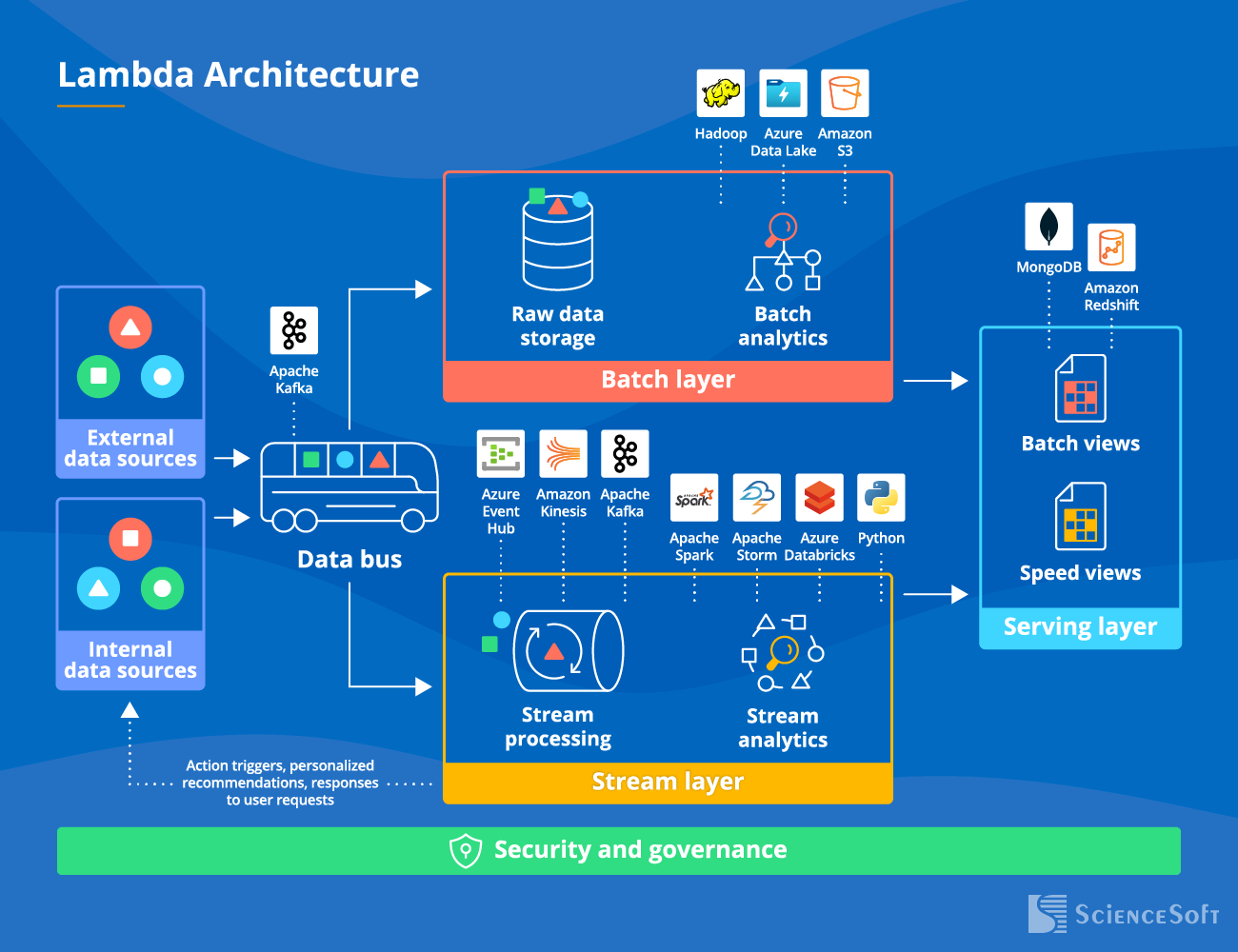Open the Azure Event Hub icon

point(500,454)
